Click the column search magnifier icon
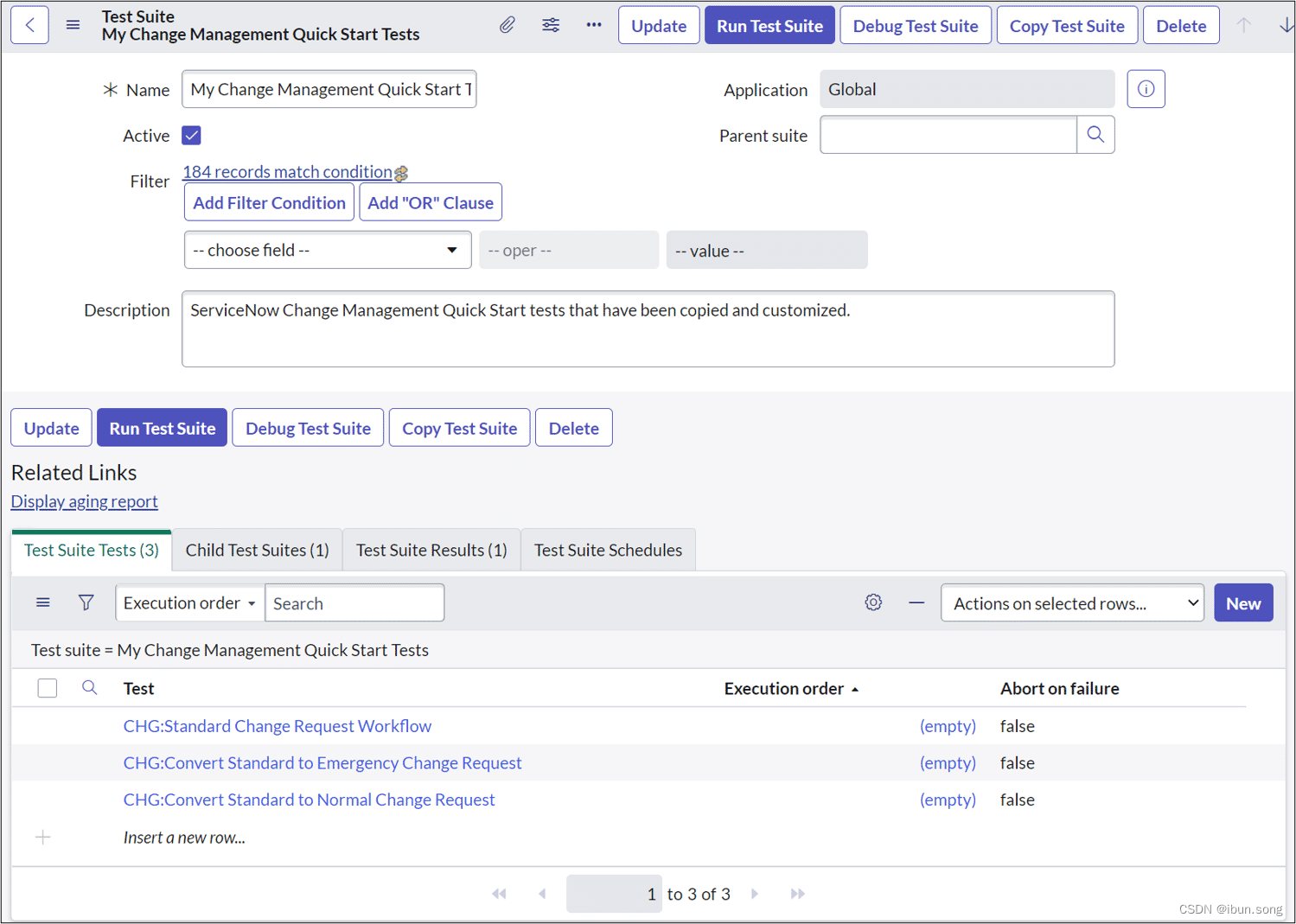 pos(89,688)
